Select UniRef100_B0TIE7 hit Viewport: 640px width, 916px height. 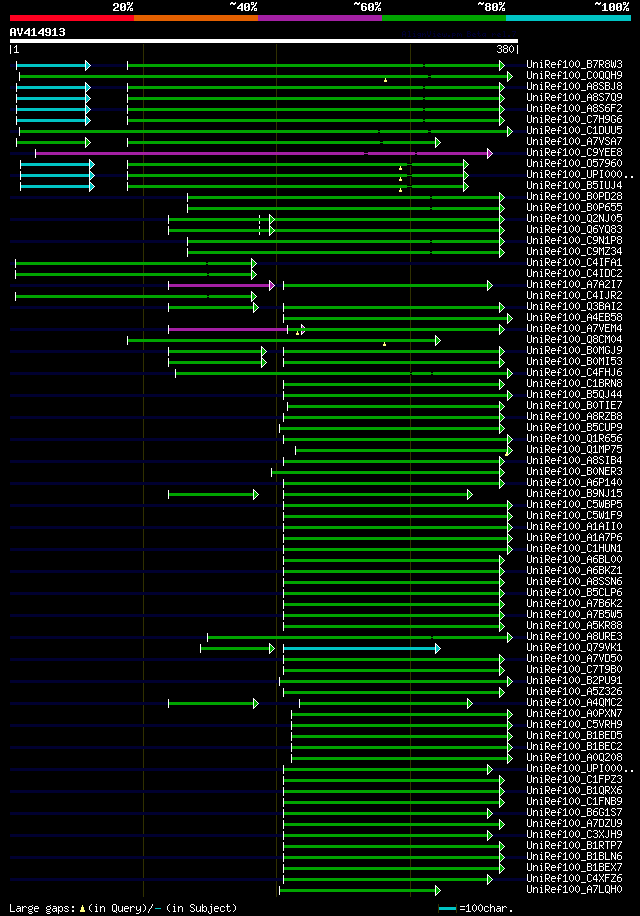point(574,405)
